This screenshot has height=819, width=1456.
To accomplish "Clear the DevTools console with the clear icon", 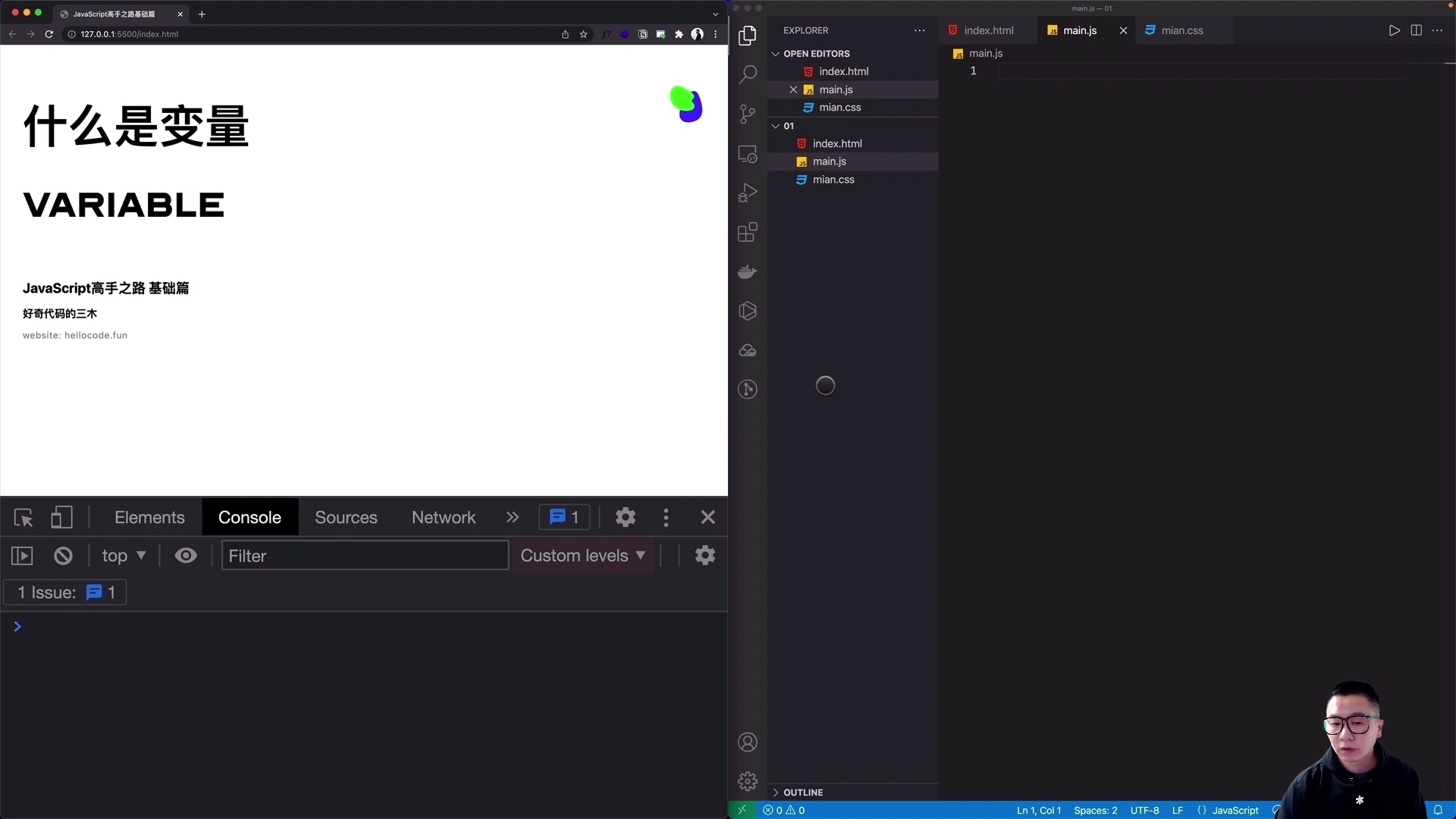I will click(62, 555).
